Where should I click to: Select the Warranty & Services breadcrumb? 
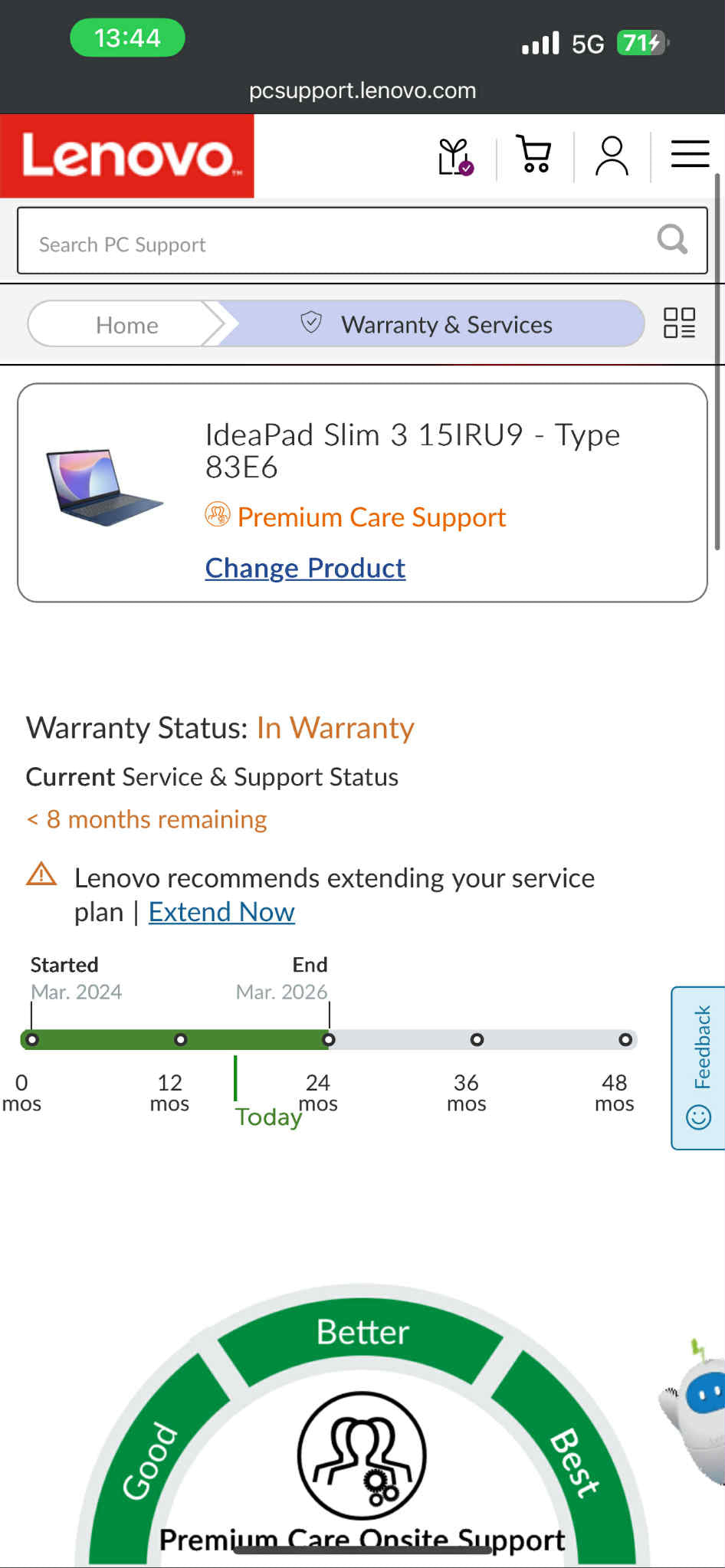448,324
